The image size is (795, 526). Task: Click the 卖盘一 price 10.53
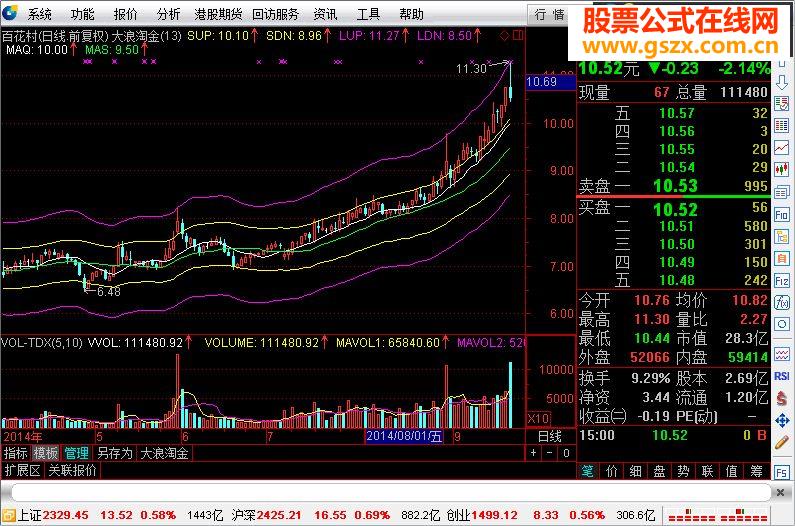pos(675,186)
